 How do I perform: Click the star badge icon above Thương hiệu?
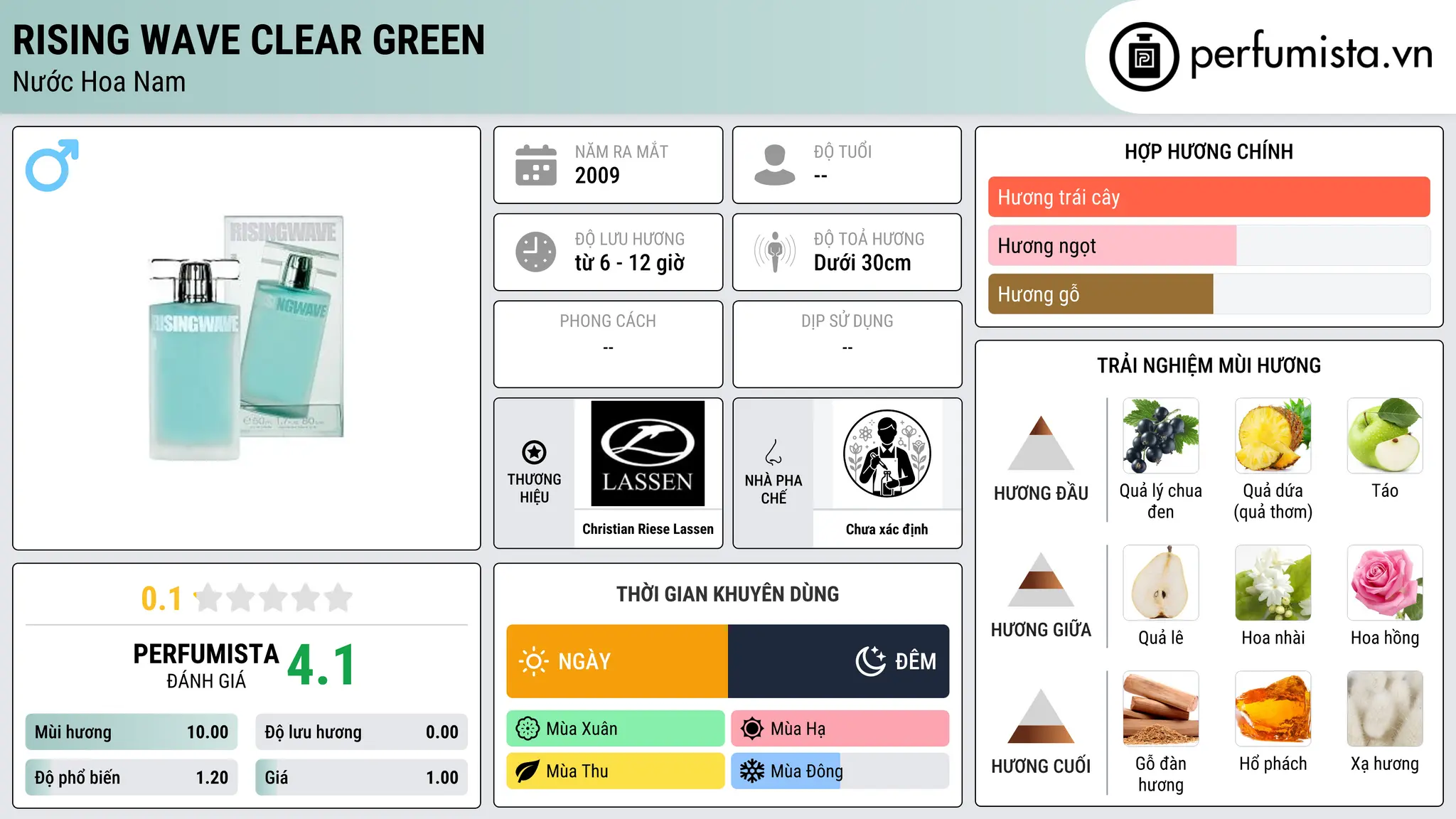point(534,452)
